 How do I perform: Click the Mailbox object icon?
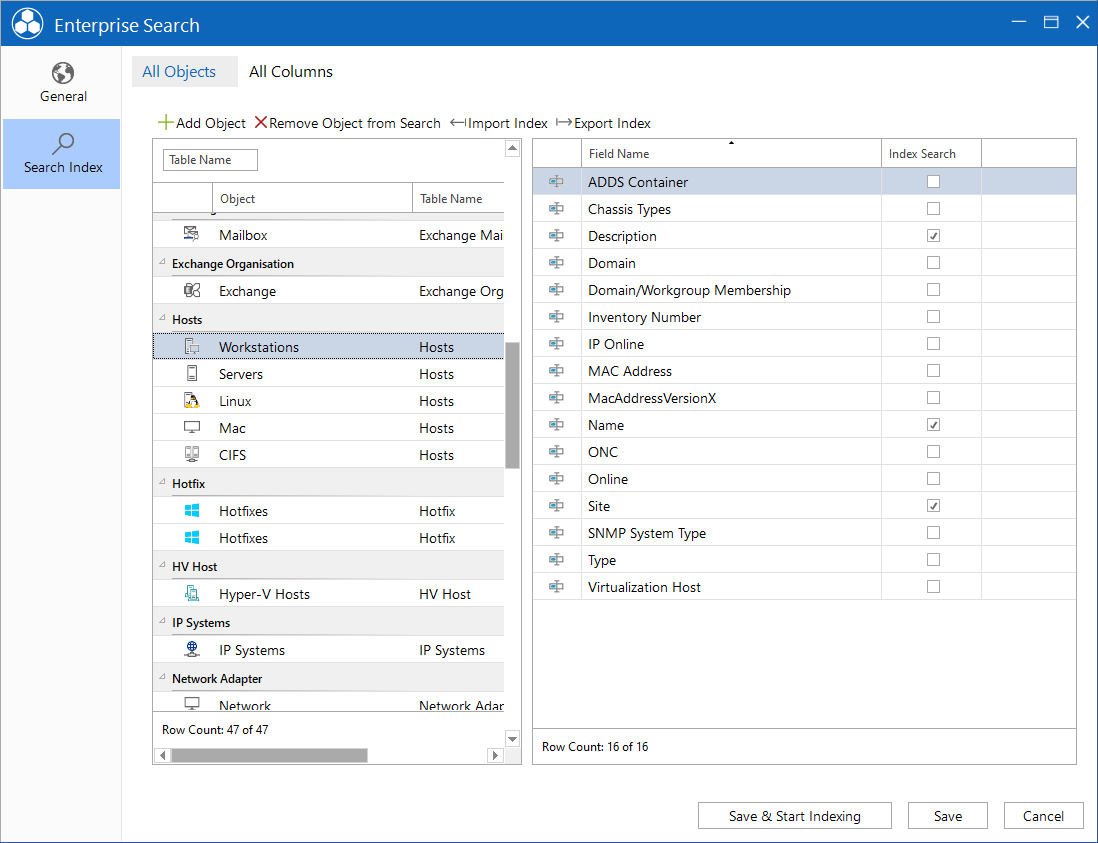pos(191,235)
